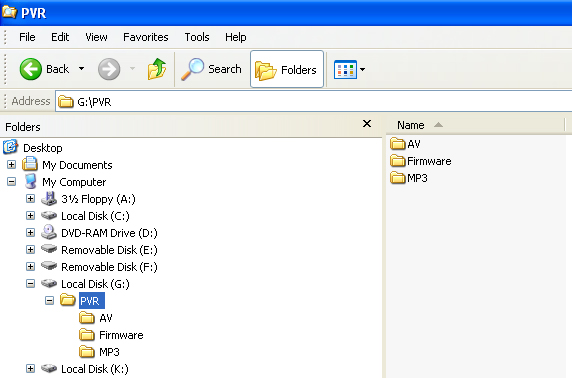Click the green Back arrow icon

[31, 69]
